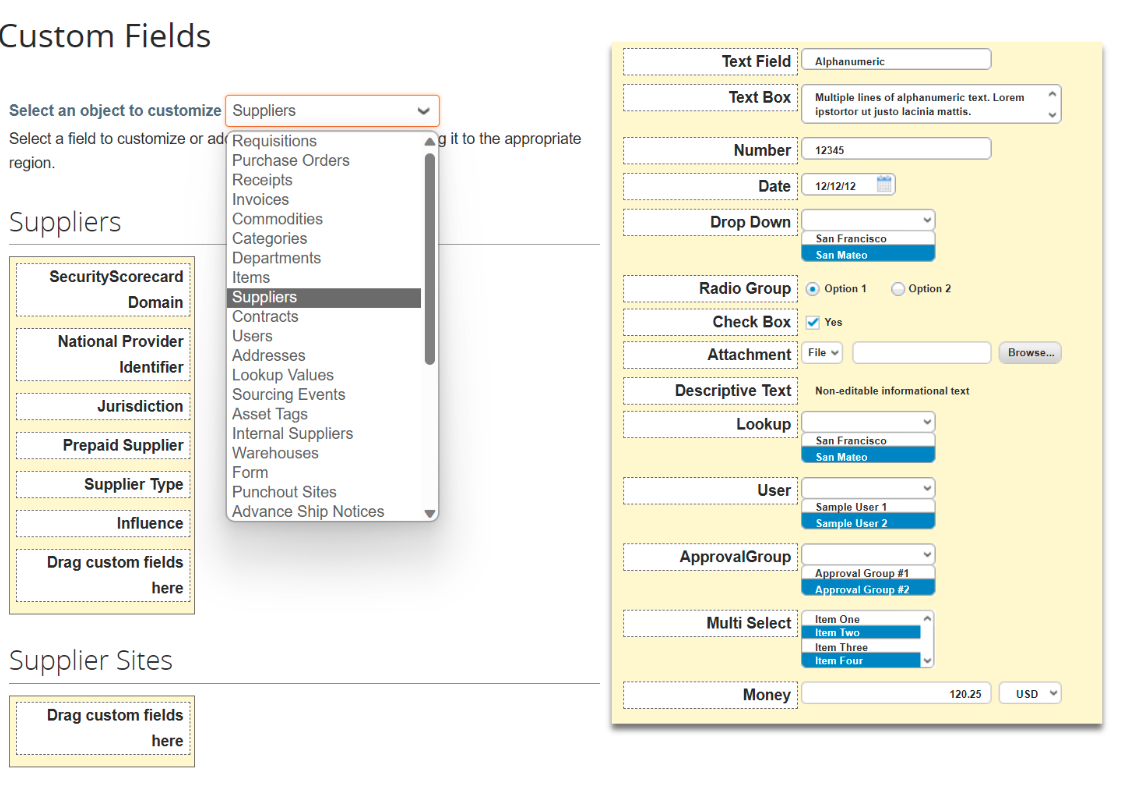The width and height of the screenshot is (1130, 790).
Task: Open the Lookup field dropdown
Action: [868, 421]
